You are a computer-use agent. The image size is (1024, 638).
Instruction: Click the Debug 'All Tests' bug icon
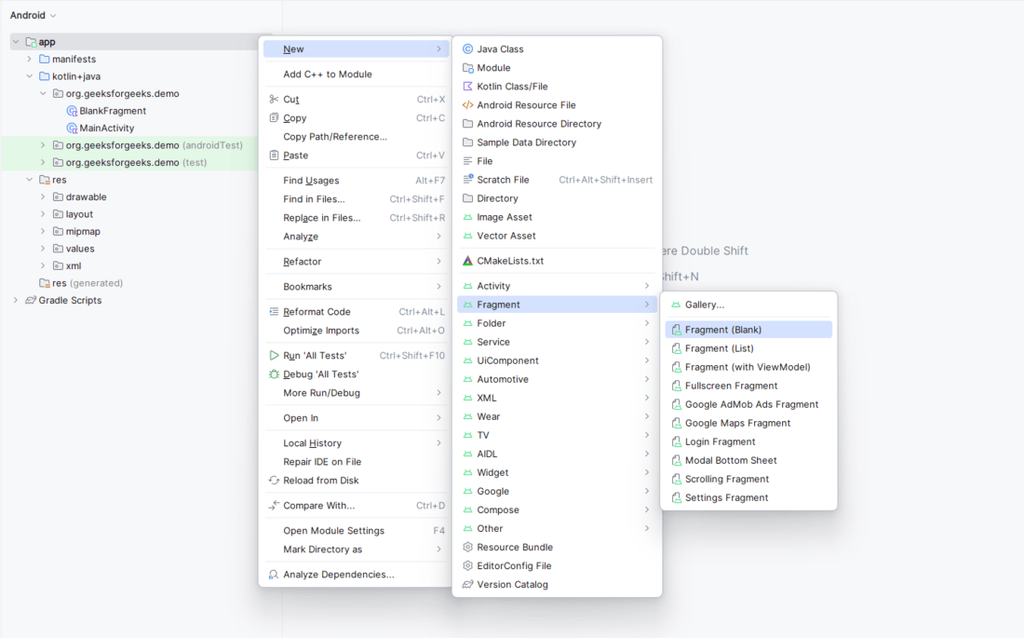click(274, 374)
